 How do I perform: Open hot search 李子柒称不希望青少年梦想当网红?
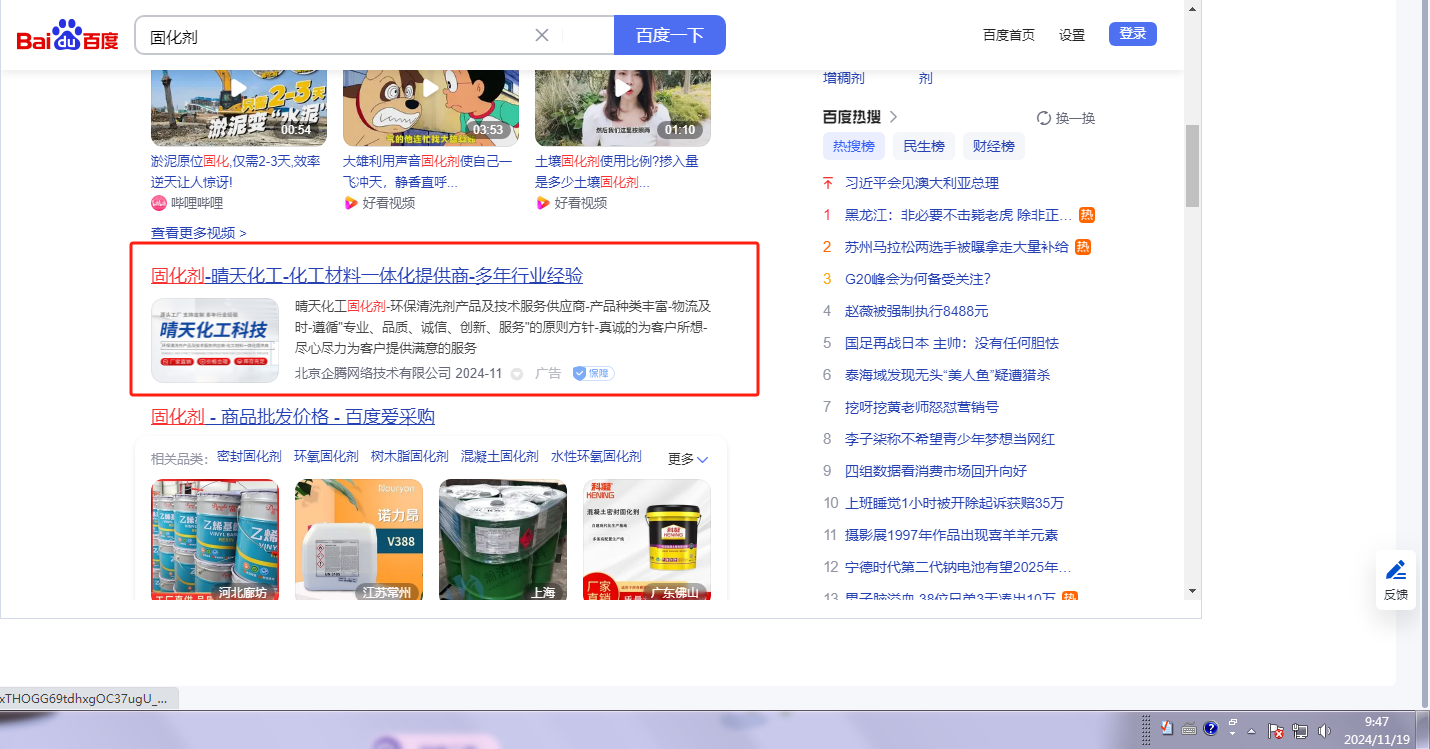point(950,439)
